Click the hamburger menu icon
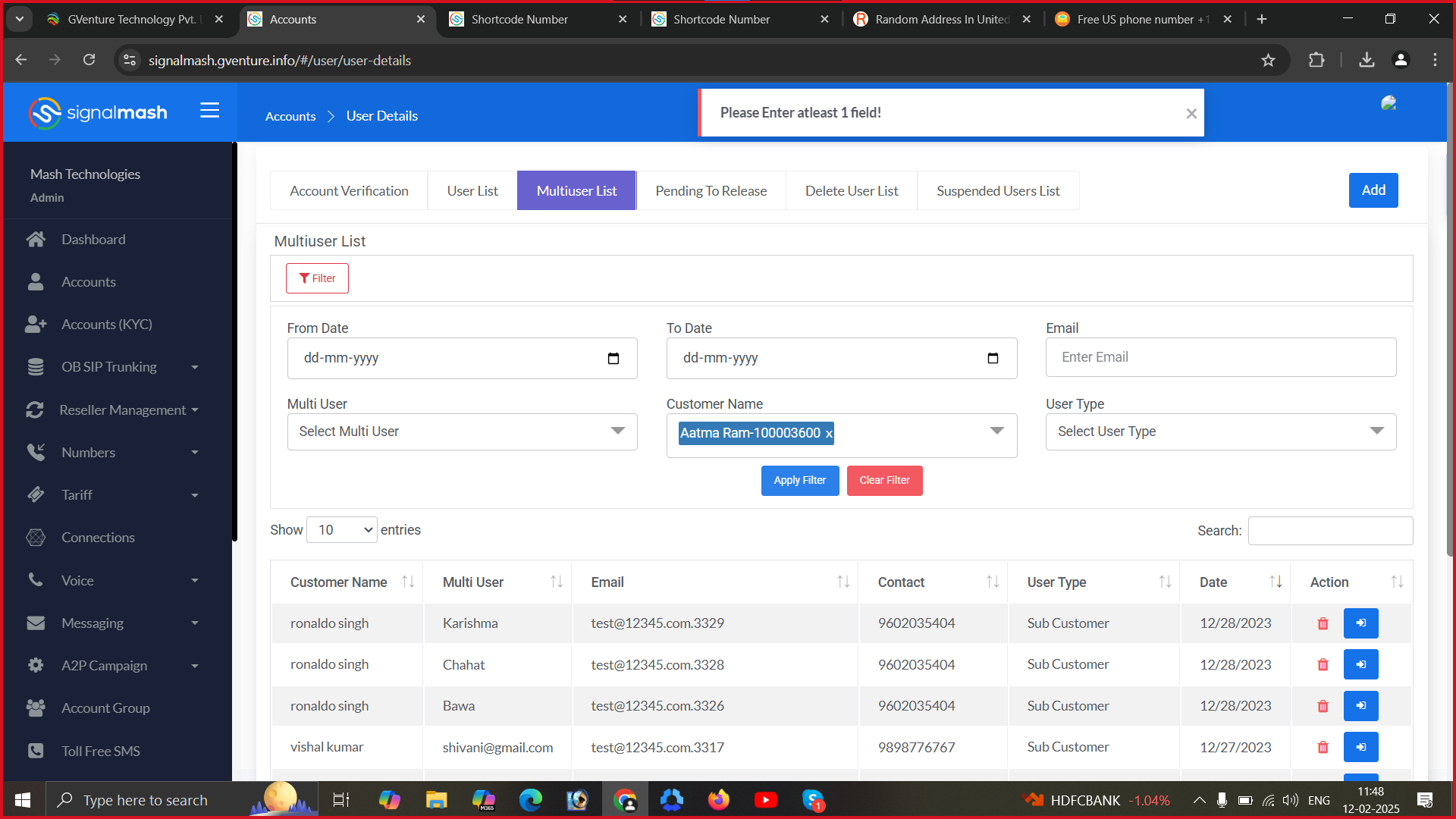 point(209,111)
